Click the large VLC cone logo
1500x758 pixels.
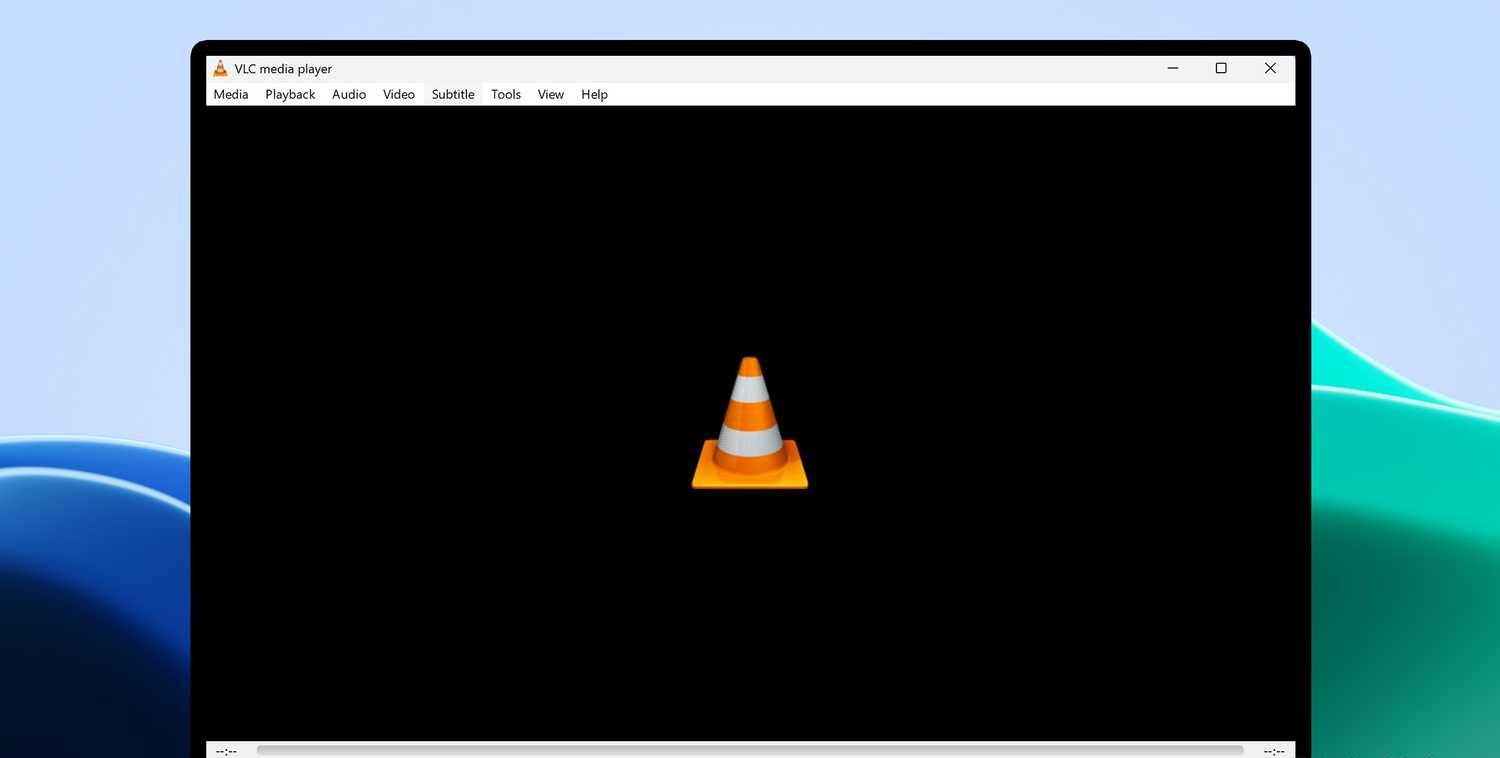point(750,423)
